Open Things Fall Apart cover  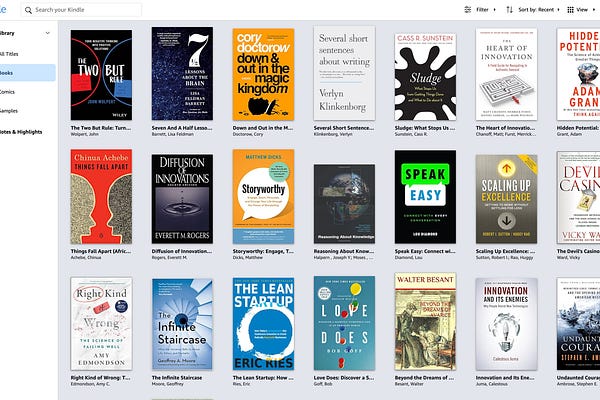coord(101,196)
